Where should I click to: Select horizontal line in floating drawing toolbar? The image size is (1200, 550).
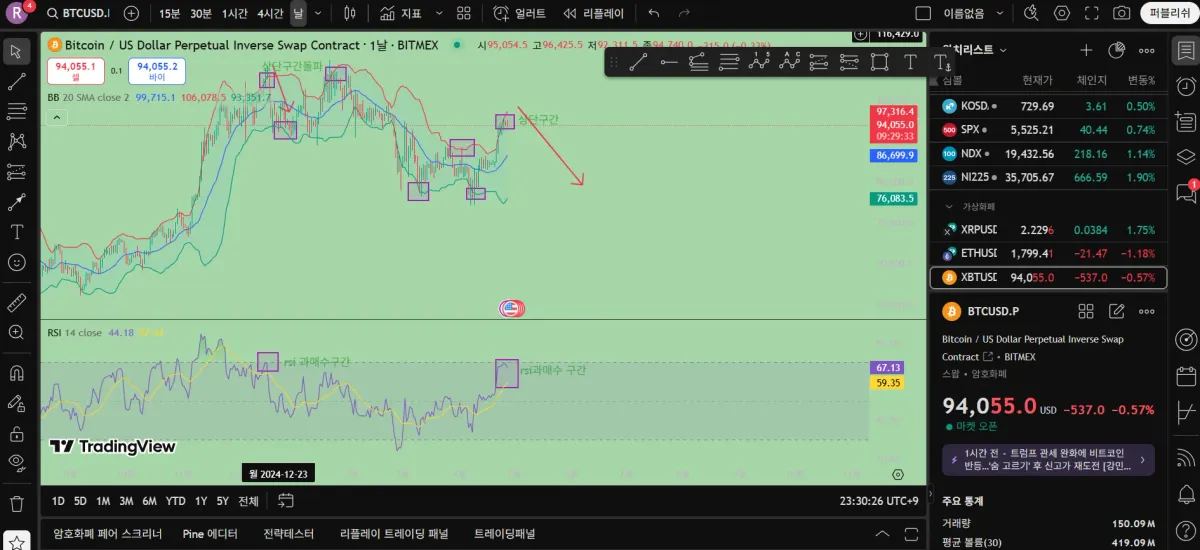pos(669,62)
